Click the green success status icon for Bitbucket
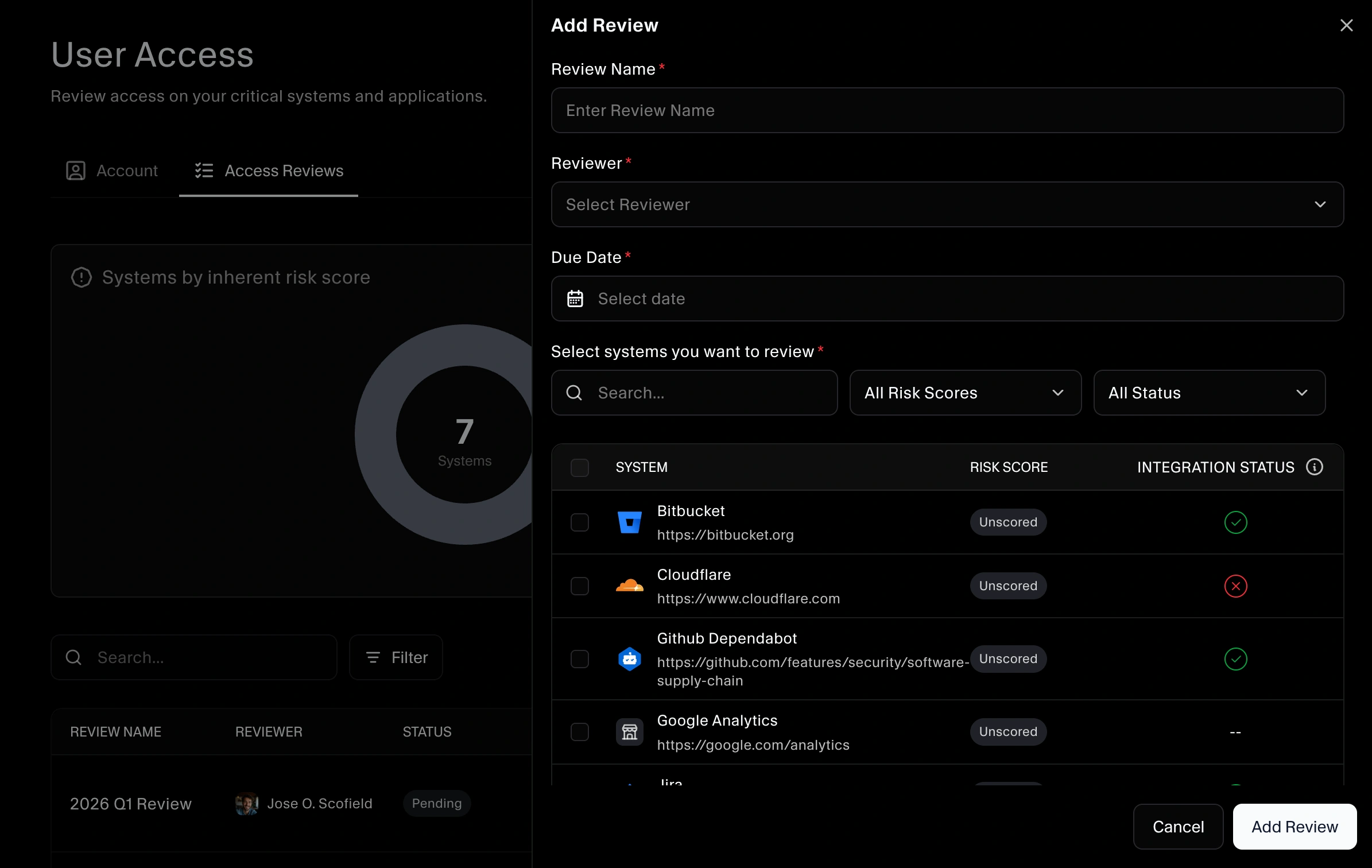 (x=1236, y=522)
